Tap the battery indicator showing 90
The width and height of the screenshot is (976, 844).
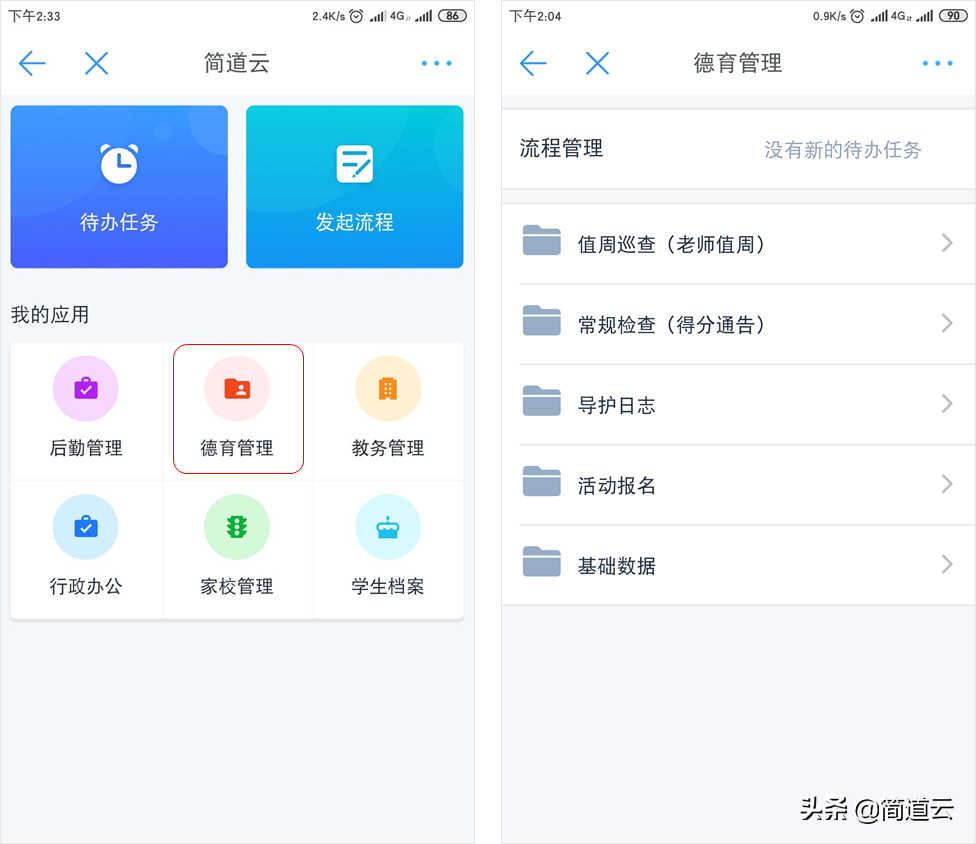coord(954,16)
